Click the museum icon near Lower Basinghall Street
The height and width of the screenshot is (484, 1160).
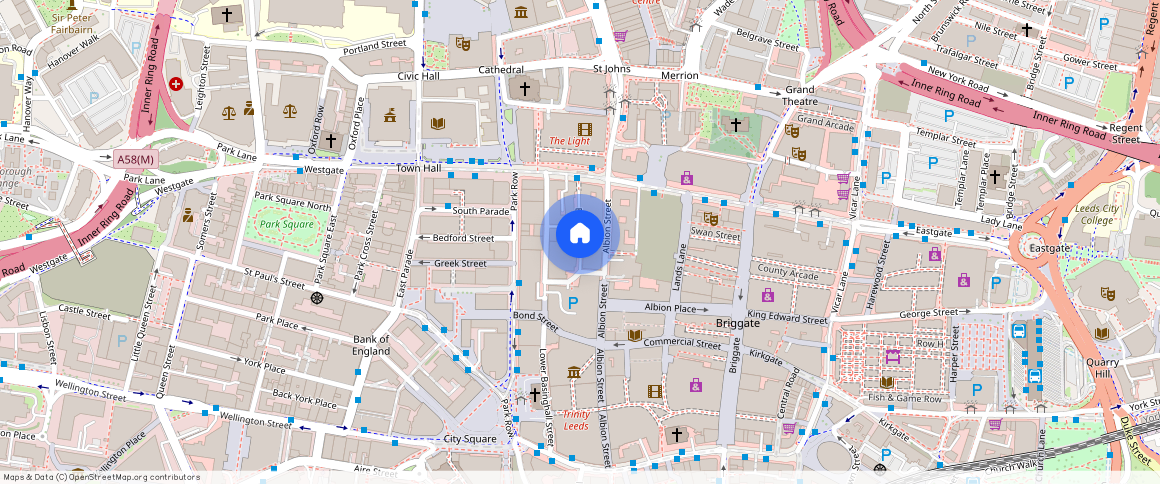click(573, 372)
